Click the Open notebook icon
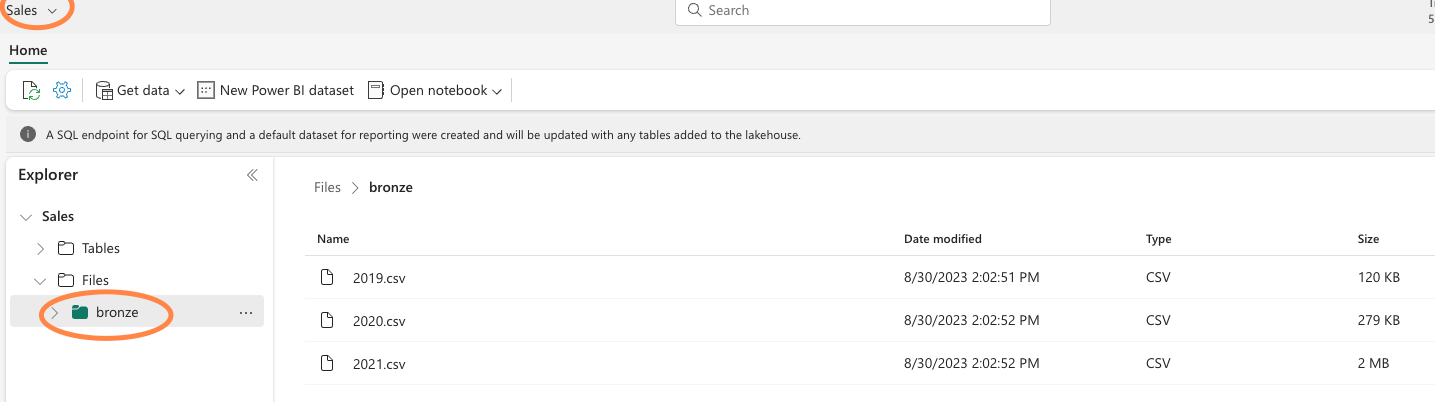This screenshot has height=402, width=1435. pos(376,90)
